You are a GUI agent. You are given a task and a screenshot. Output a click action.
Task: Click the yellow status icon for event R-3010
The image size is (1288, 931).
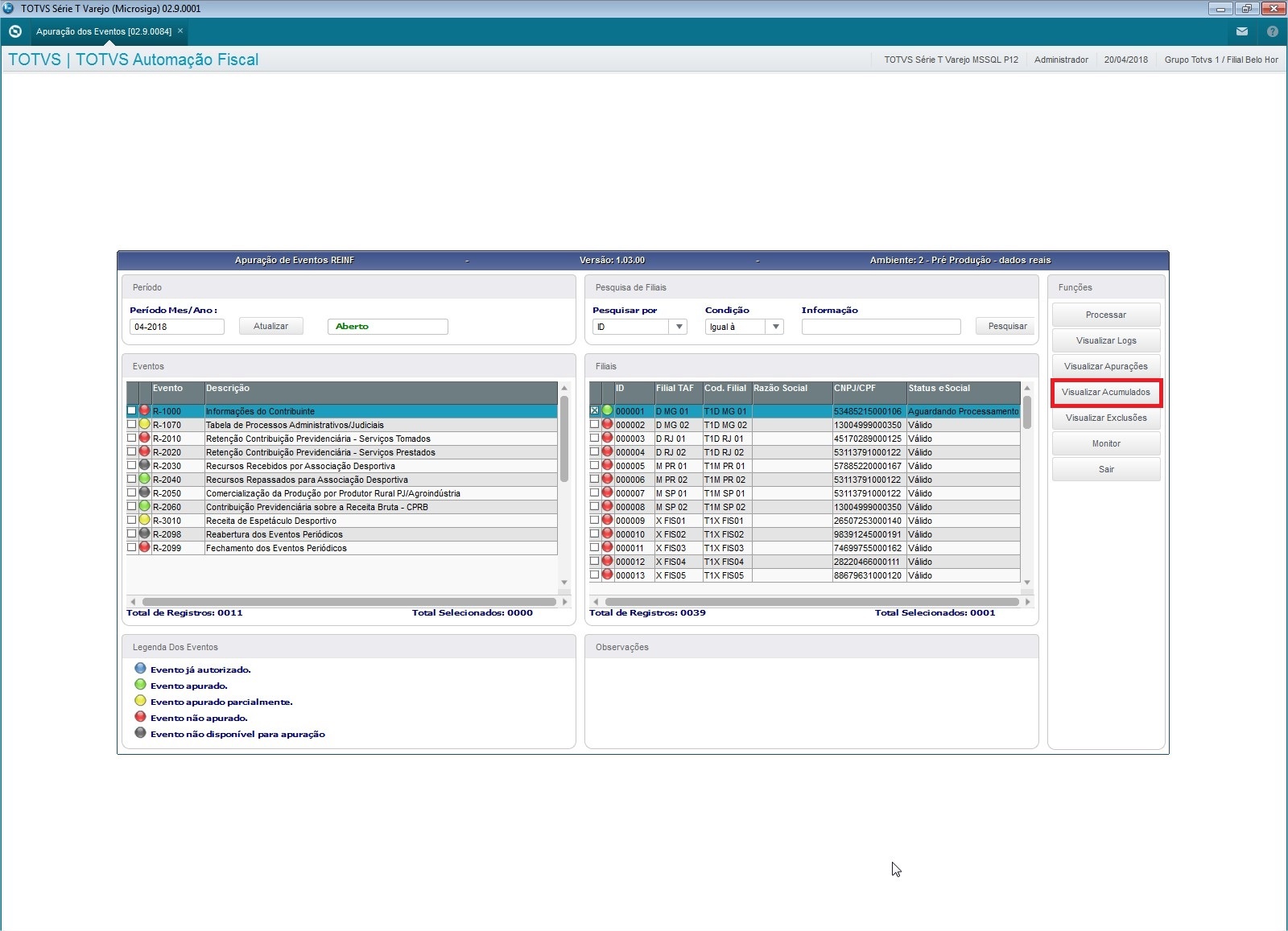coord(145,520)
